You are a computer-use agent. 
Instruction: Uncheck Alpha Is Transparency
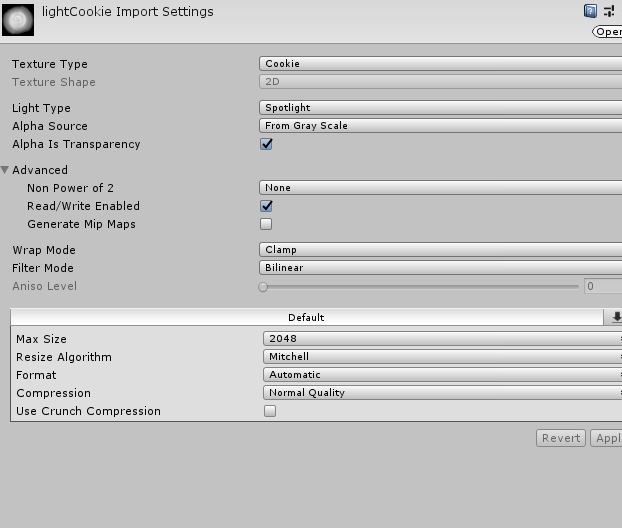click(266, 144)
